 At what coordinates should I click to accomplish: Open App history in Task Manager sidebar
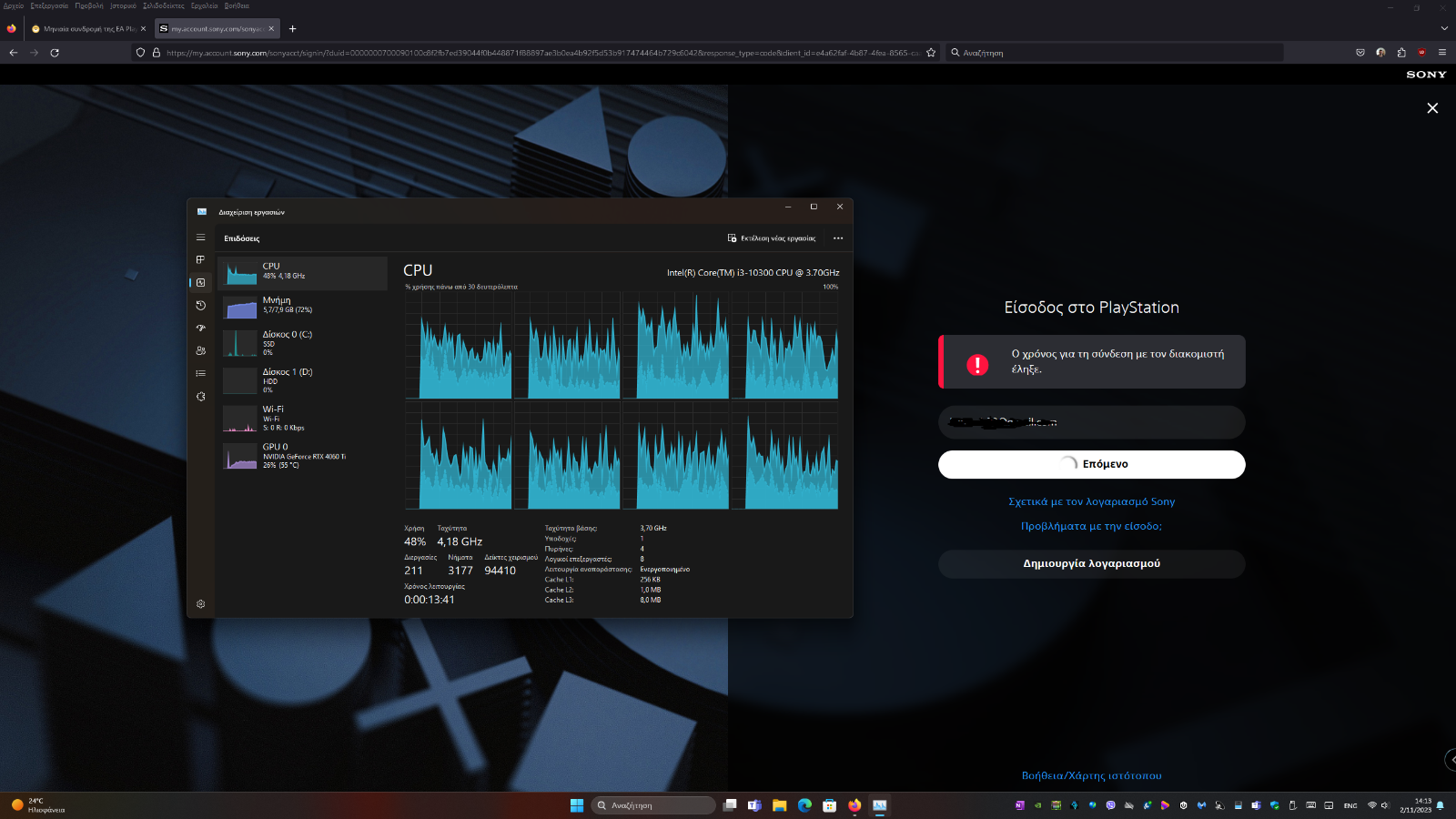click(201, 306)
